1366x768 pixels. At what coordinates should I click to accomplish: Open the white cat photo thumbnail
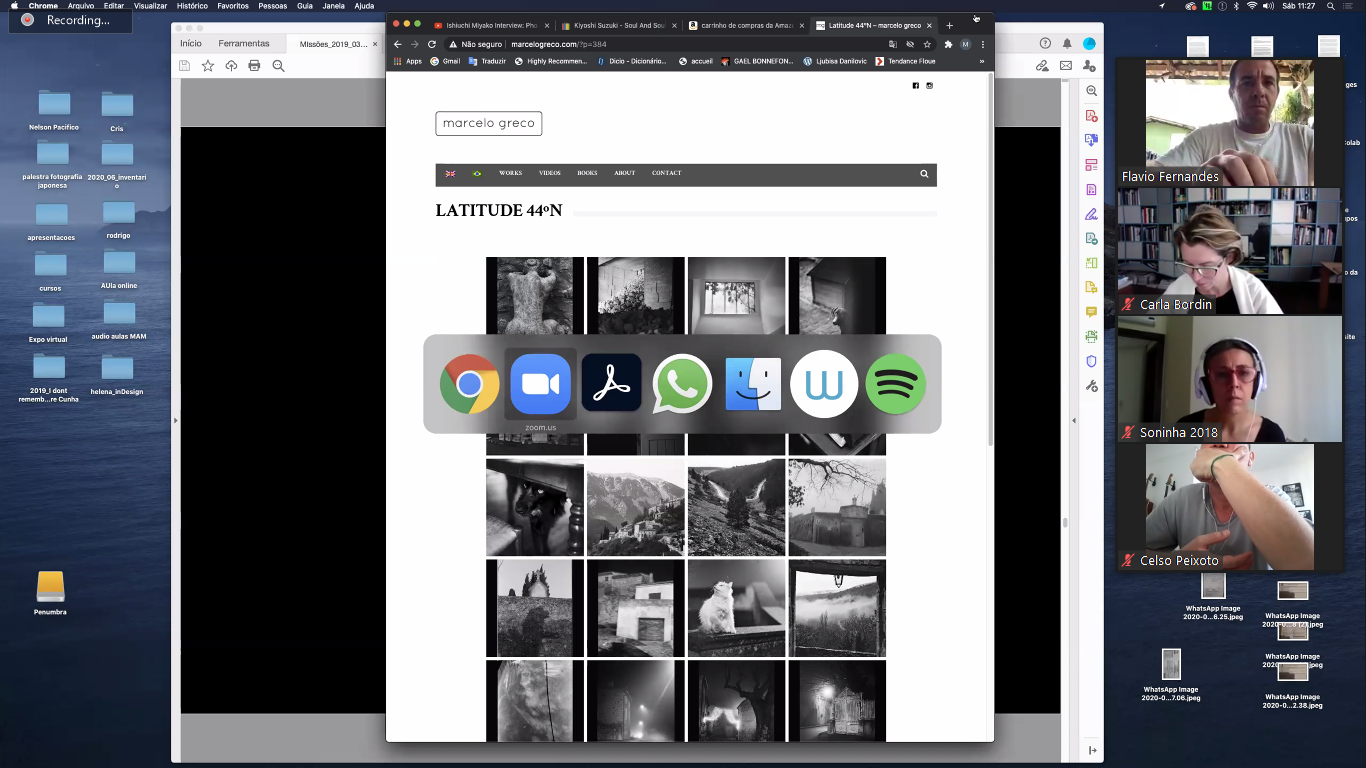pos(735,608)
